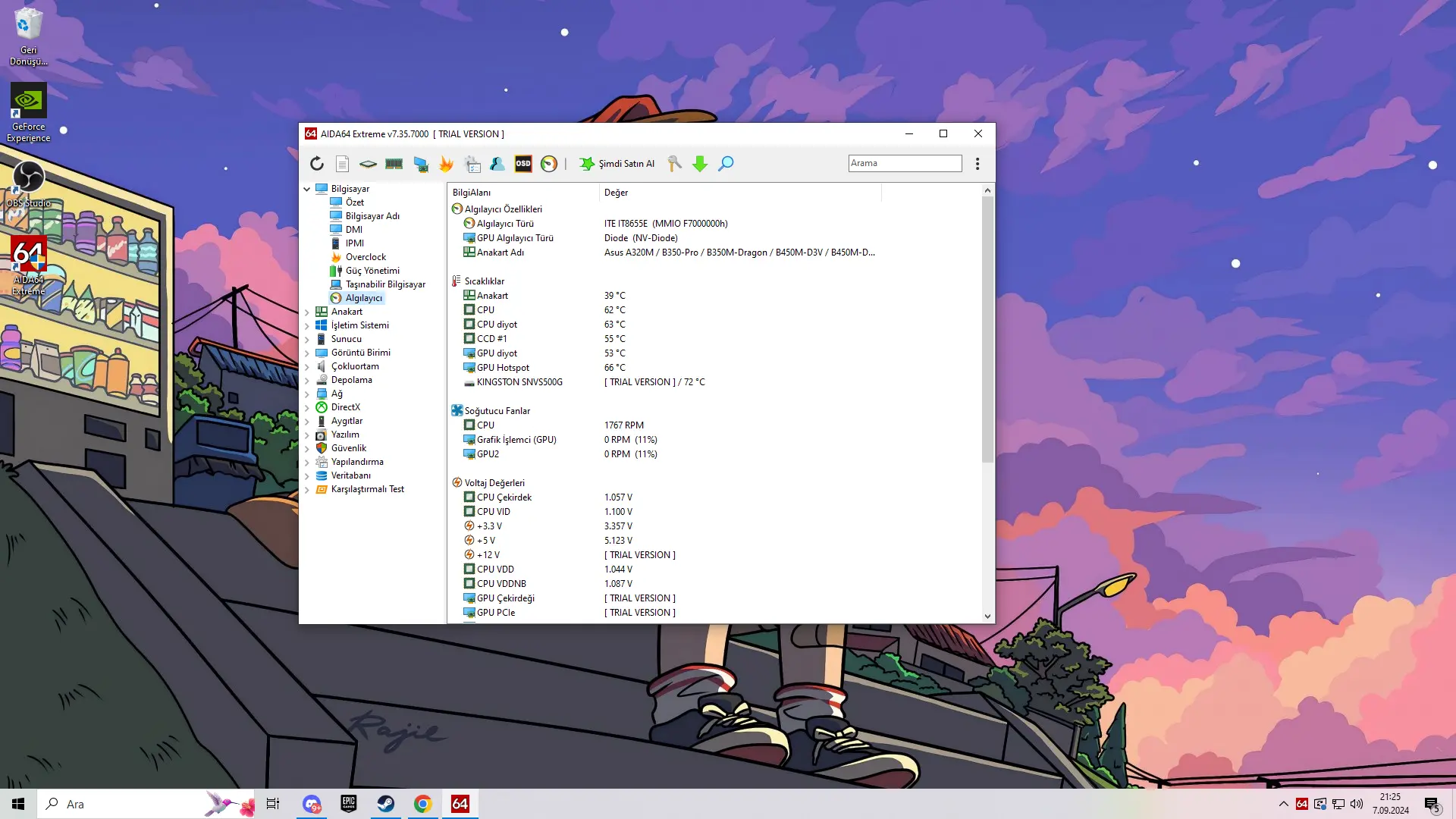Expand the İşletim Sistemi tree node
This screenshot has height=819, width=1456.
307,325
